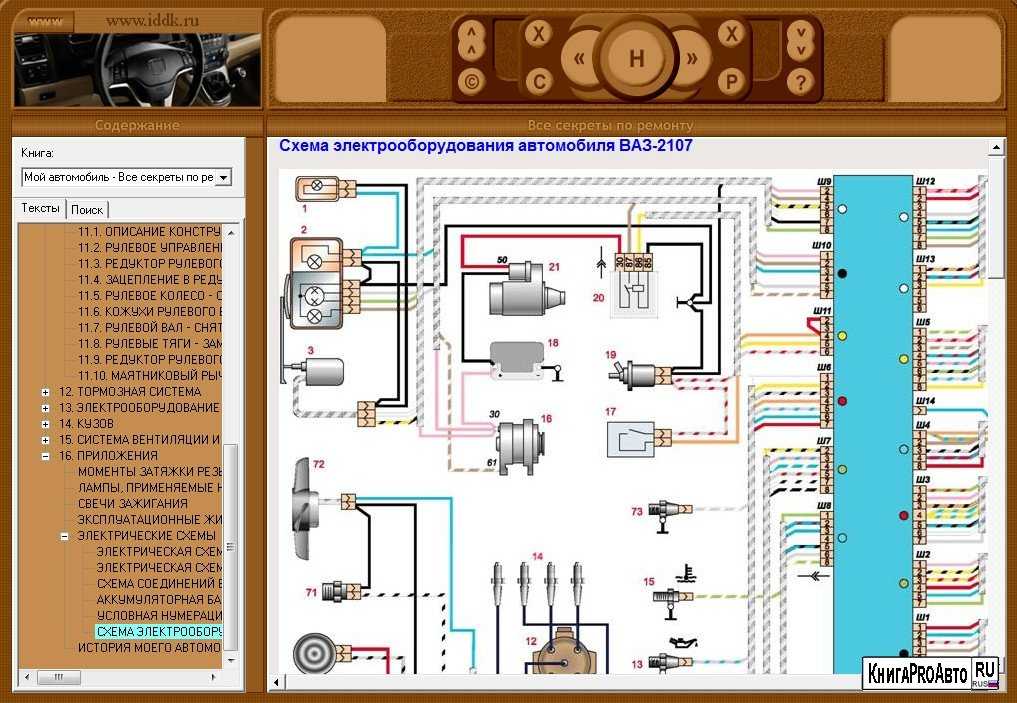Image resolution: width=1017 pixels, height=703 pixels.
Task: Select the 14. КУЗОВ chapter
Action: click(86, 423)
